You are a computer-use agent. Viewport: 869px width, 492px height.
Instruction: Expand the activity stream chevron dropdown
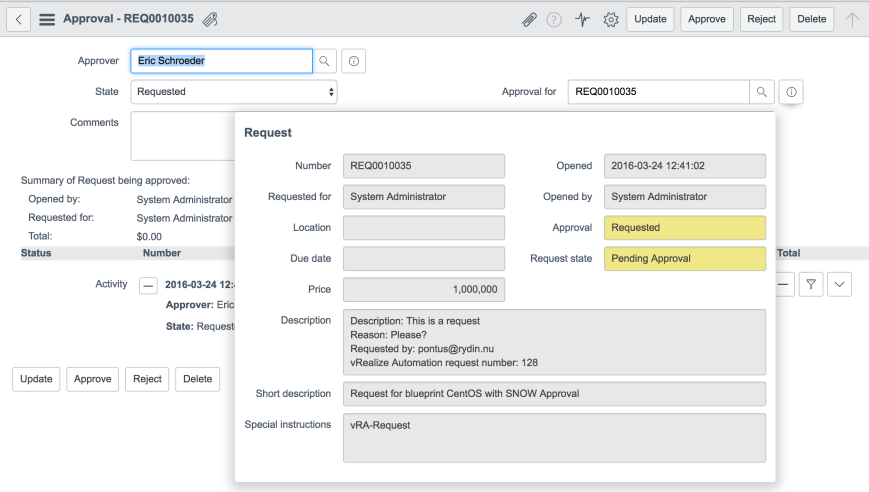point(840,285)
